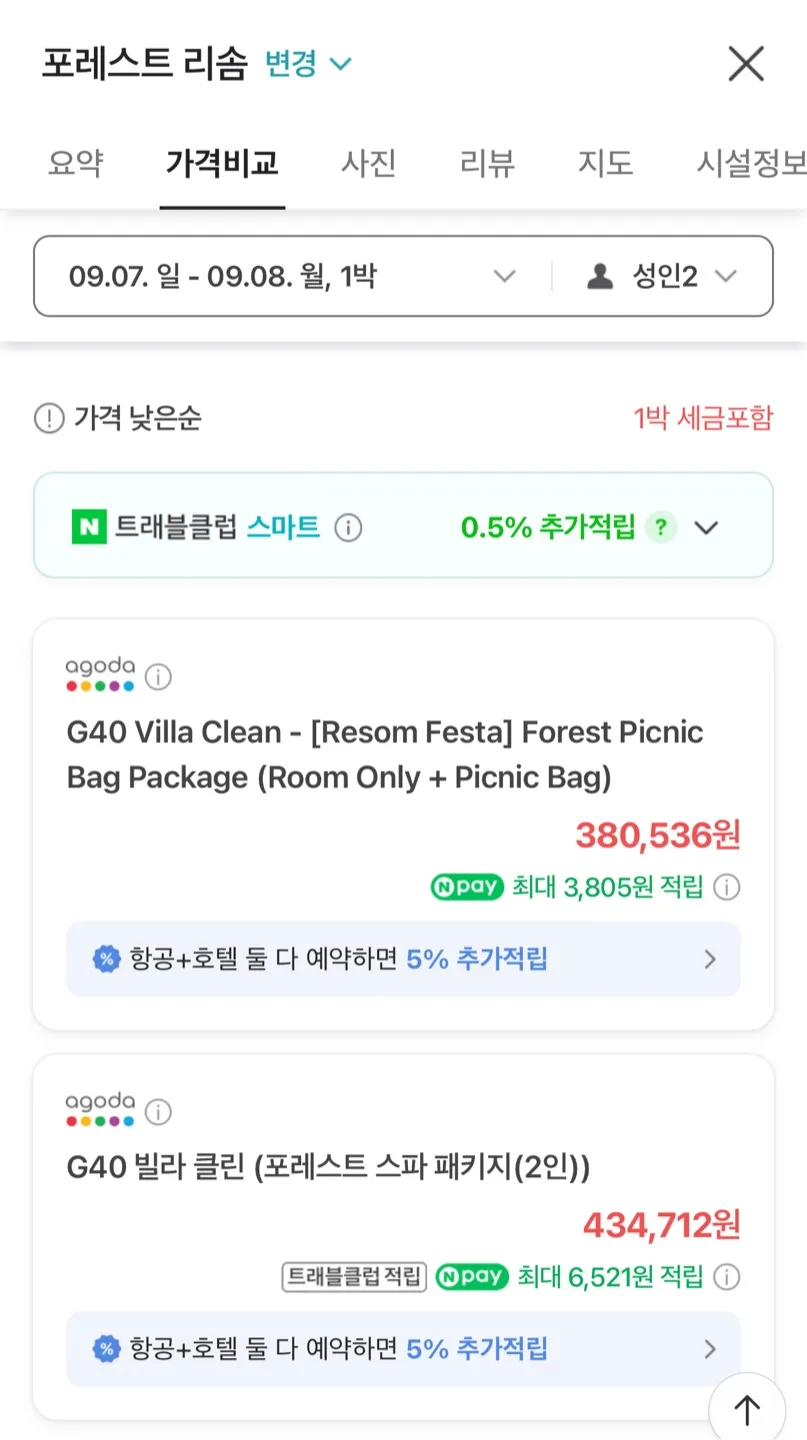Viewport: 807px width, 1440px height.
Task: Tap info icon next to 최대 6,521원 적립
Action: 727,1277
